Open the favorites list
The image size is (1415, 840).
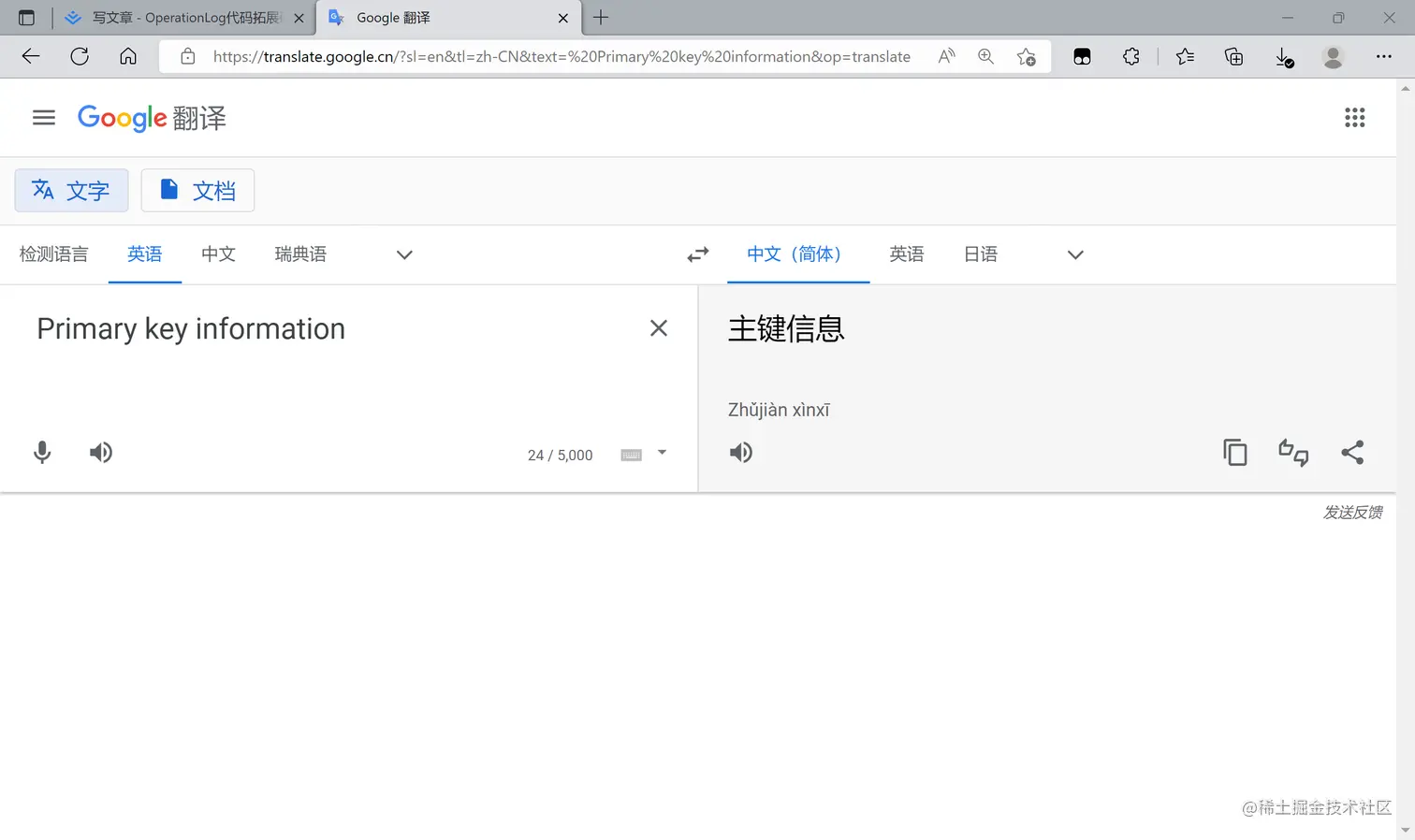[1185, 56]
